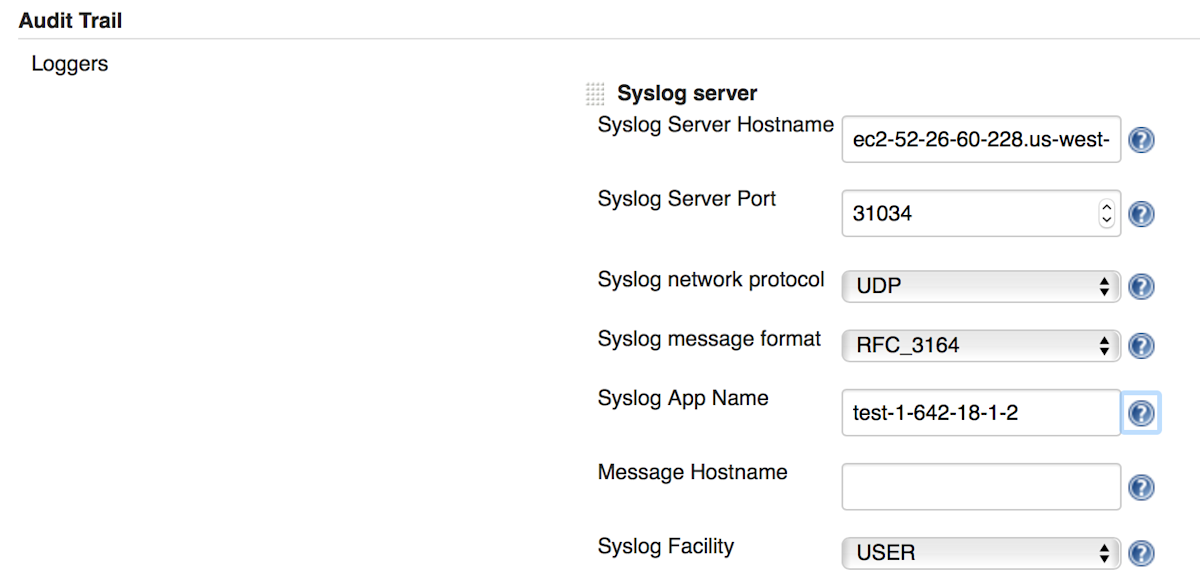Show help for Syslog message format
This screenshot has width=1200, height=588.
point(1141,346)
